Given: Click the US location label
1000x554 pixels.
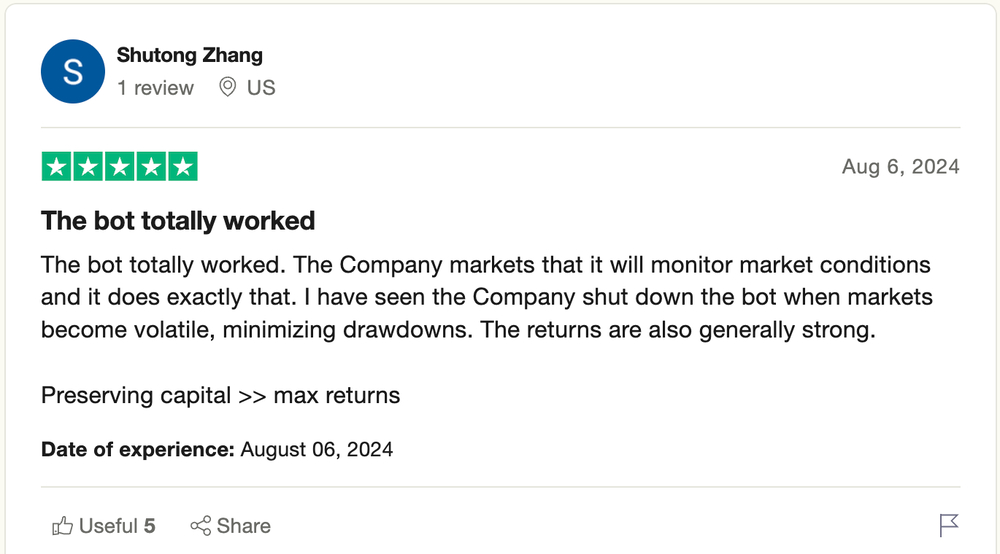Looking at the screenshot, I should 261,87.
